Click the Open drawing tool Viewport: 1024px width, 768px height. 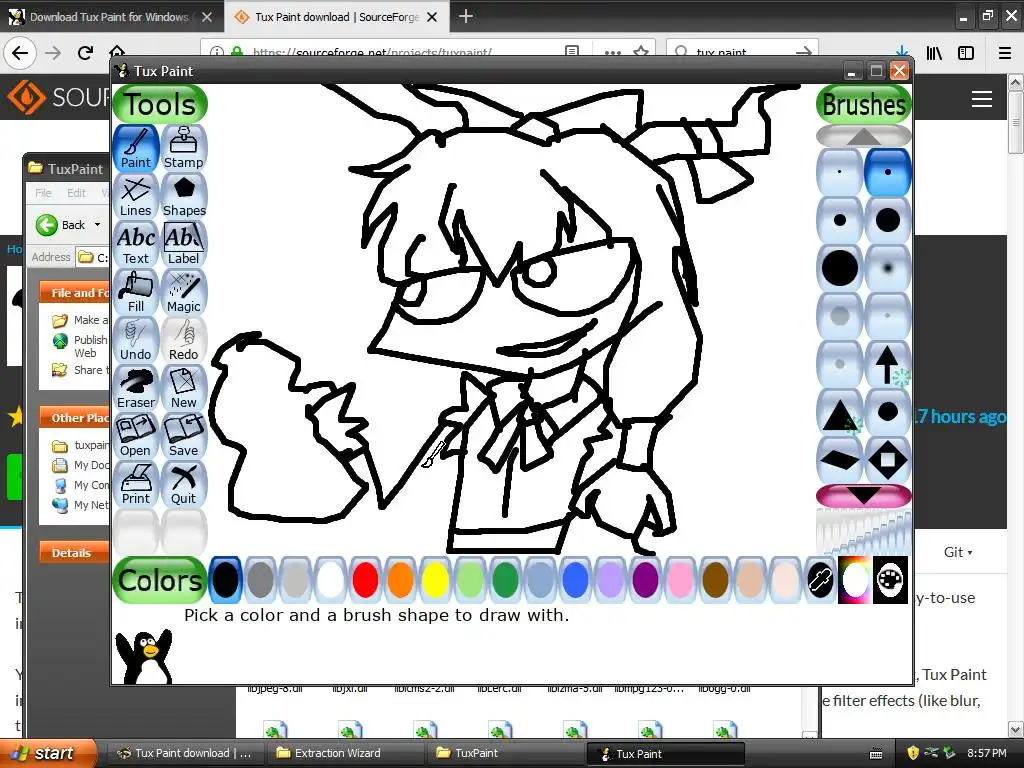click(x=136, y=436)
